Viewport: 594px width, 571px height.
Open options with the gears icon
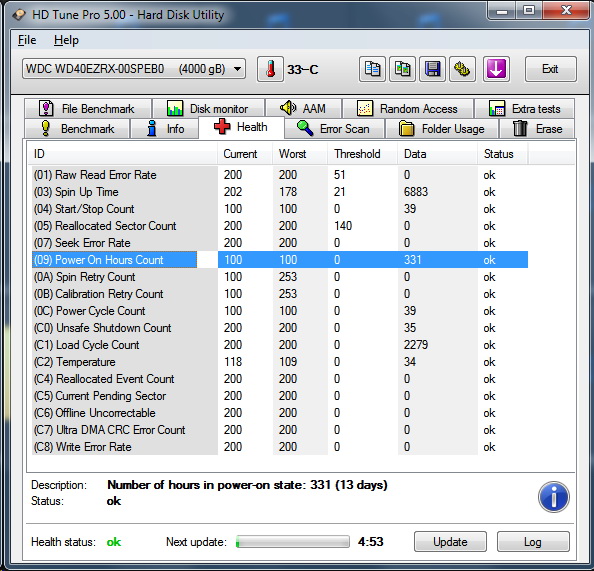(462, 69)
